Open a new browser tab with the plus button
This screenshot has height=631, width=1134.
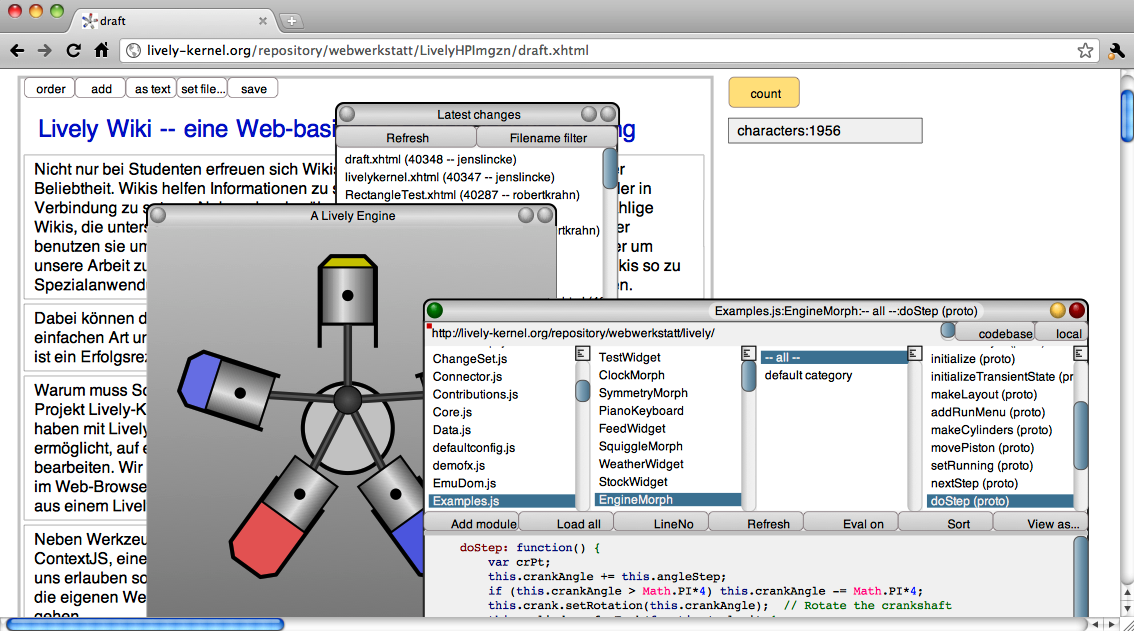(291, 20)
